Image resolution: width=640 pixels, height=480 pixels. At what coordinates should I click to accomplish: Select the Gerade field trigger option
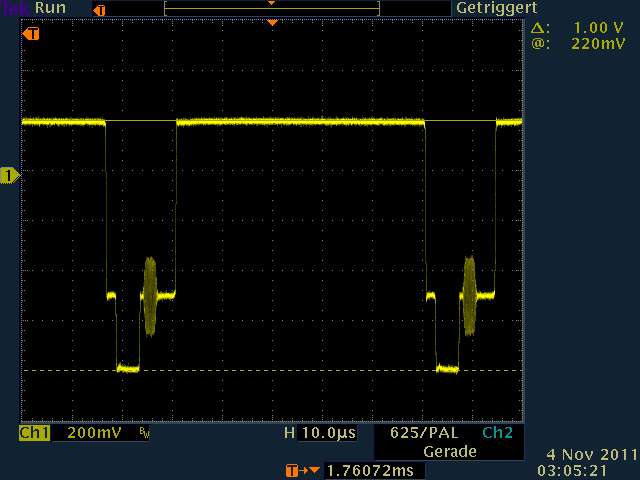449,451
